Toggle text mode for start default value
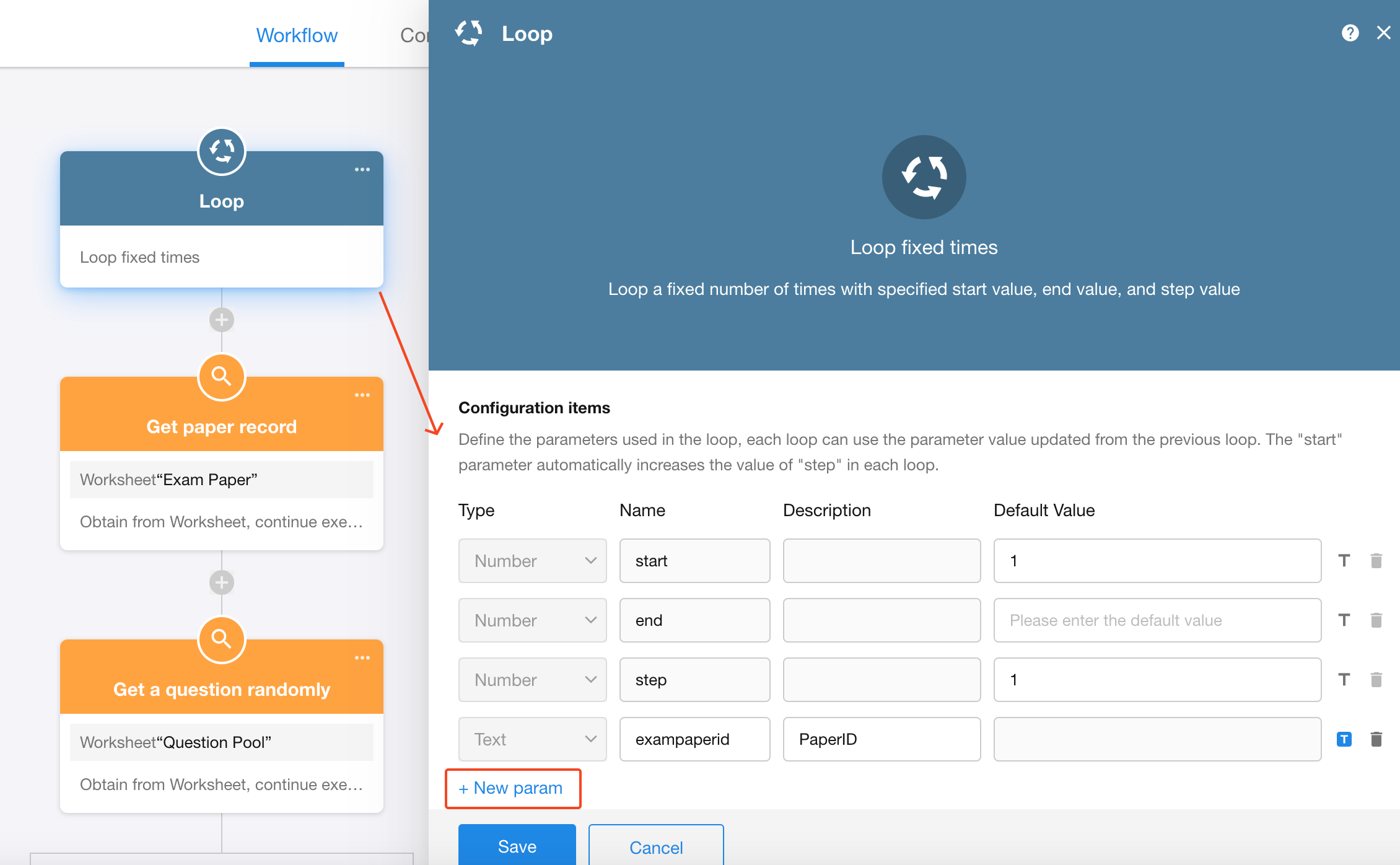The image size is (1400, 865). pos(1344,561)
